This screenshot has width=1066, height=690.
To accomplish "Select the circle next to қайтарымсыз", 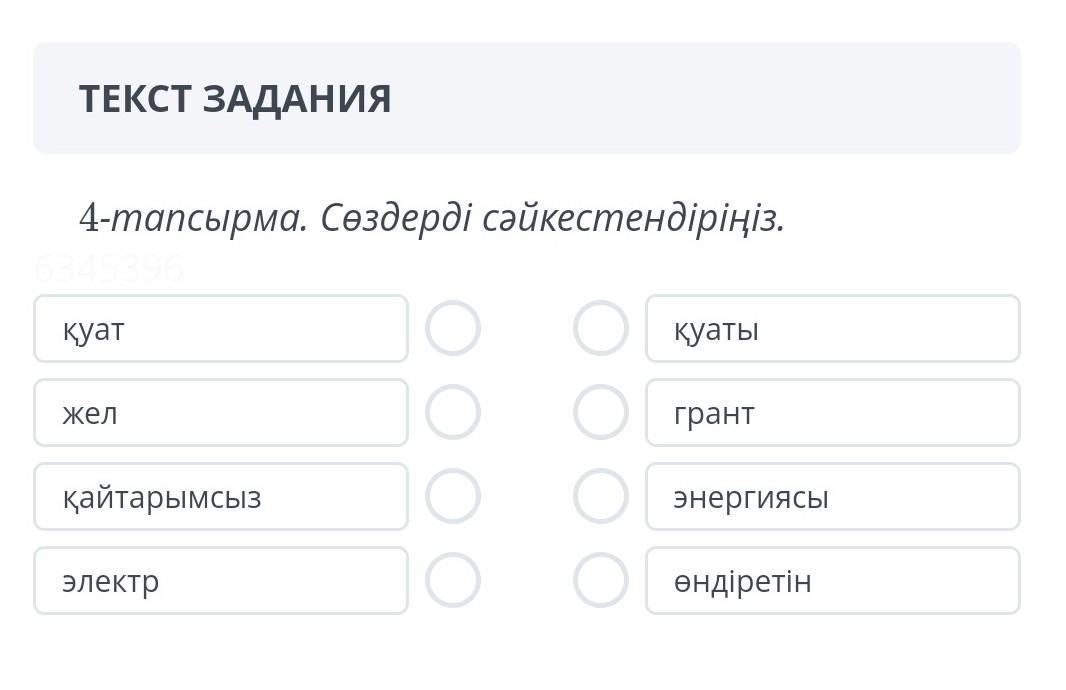I will [453, 496].
